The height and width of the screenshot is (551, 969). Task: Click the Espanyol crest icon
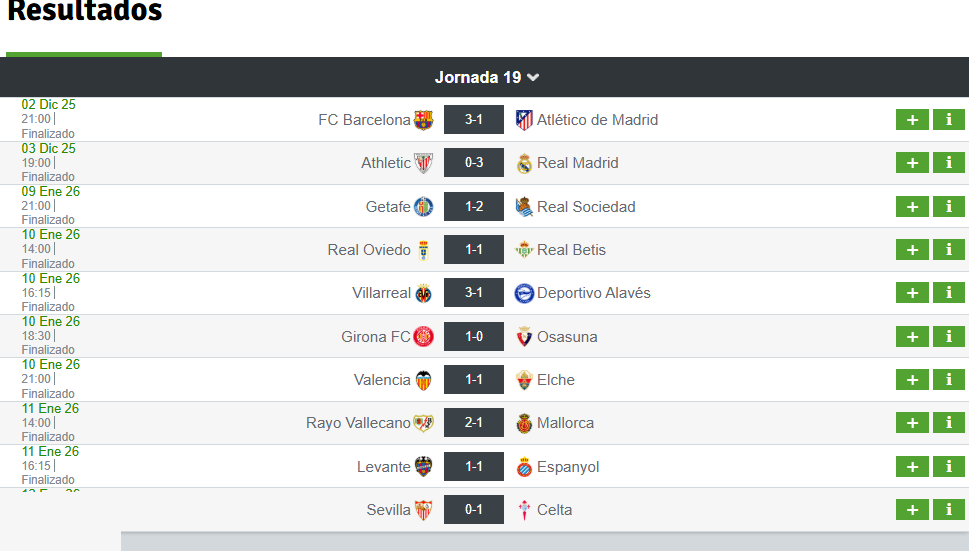pyautogui.click(x=524, y=467)
